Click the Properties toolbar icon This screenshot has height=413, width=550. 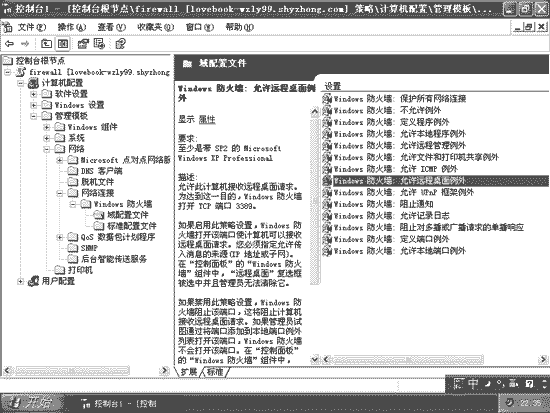[x=83, y=44]
